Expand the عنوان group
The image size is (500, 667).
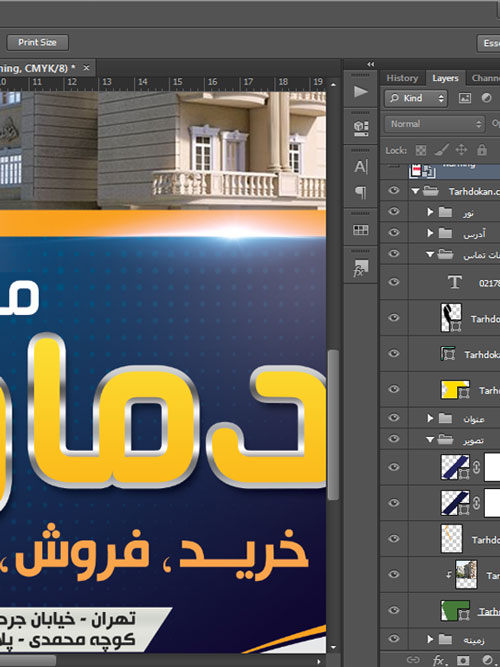[430, 419]
